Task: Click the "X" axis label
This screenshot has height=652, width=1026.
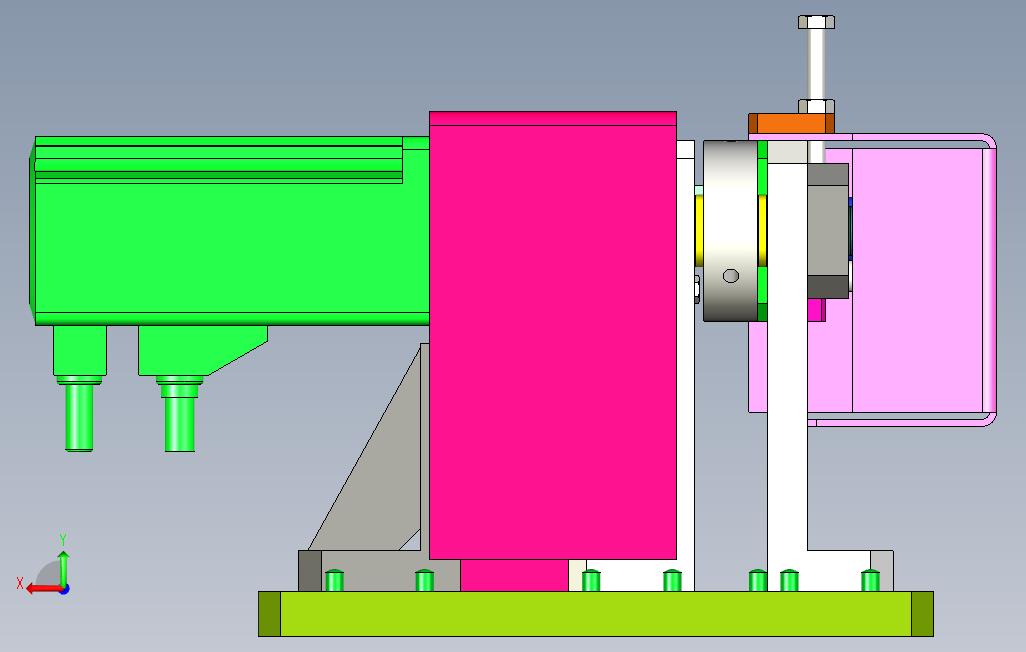Action: click(x=20, y=583)
